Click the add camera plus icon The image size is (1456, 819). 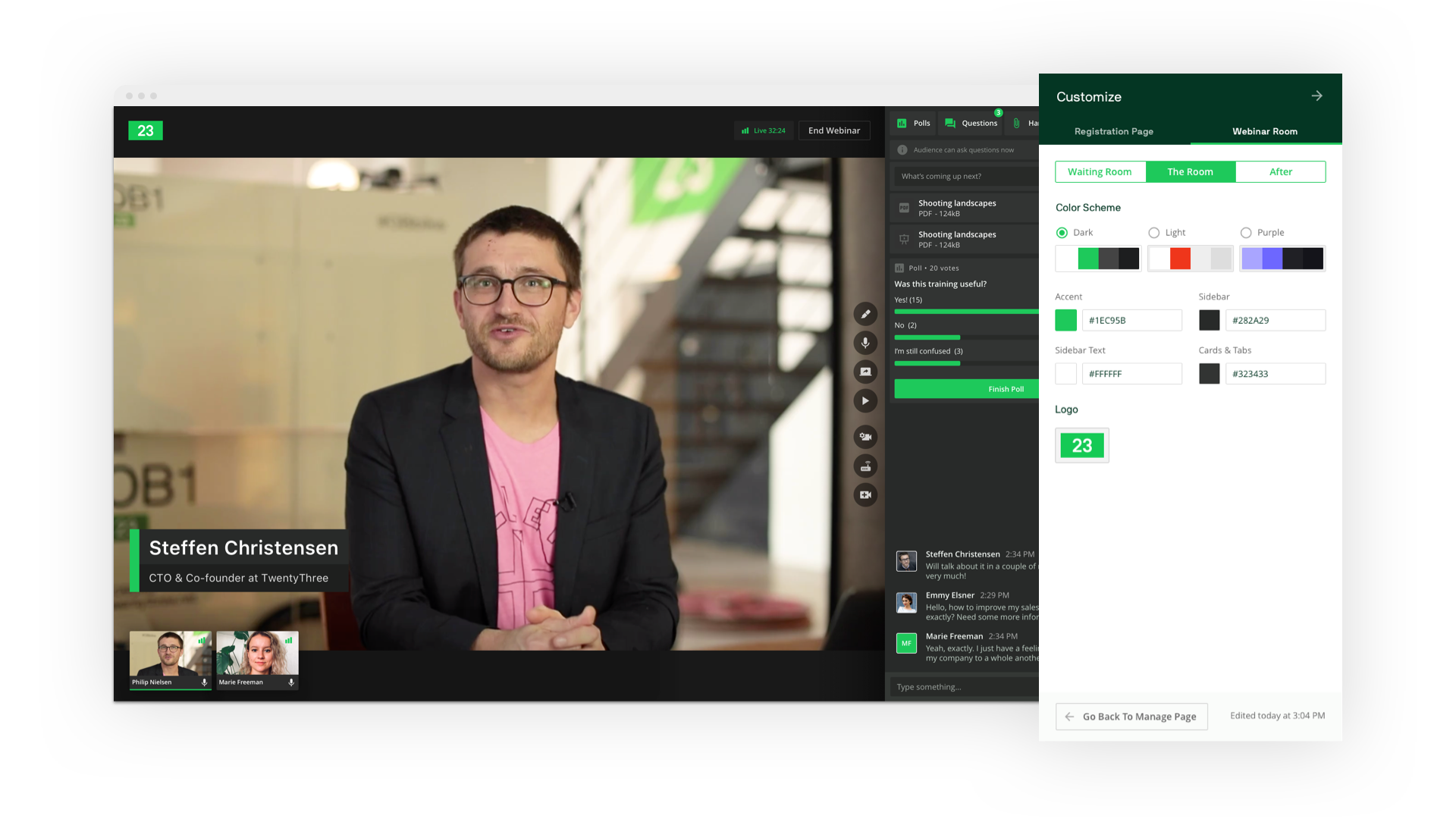pos(865,495)
